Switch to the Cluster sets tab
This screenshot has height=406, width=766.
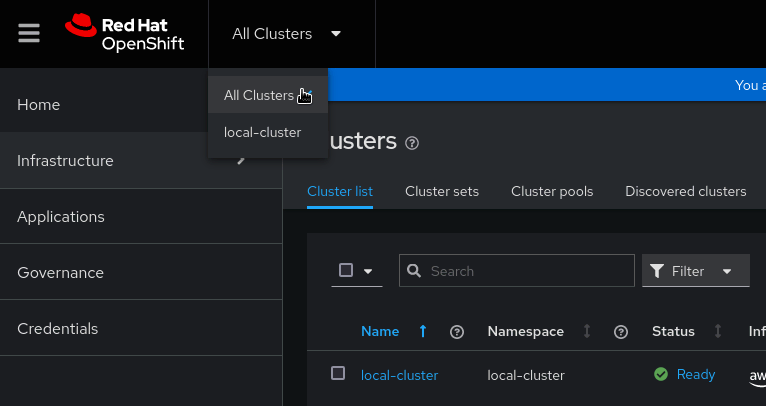point(441,191)
